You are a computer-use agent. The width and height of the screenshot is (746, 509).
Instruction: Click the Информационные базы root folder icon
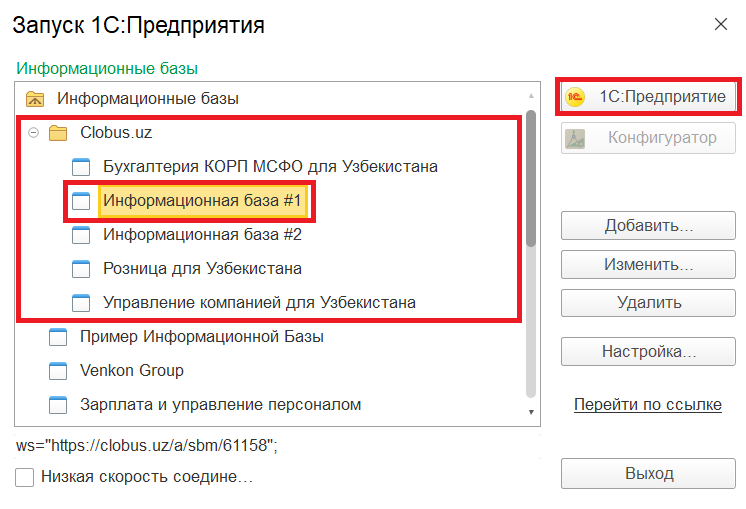[x=35, y=99]
